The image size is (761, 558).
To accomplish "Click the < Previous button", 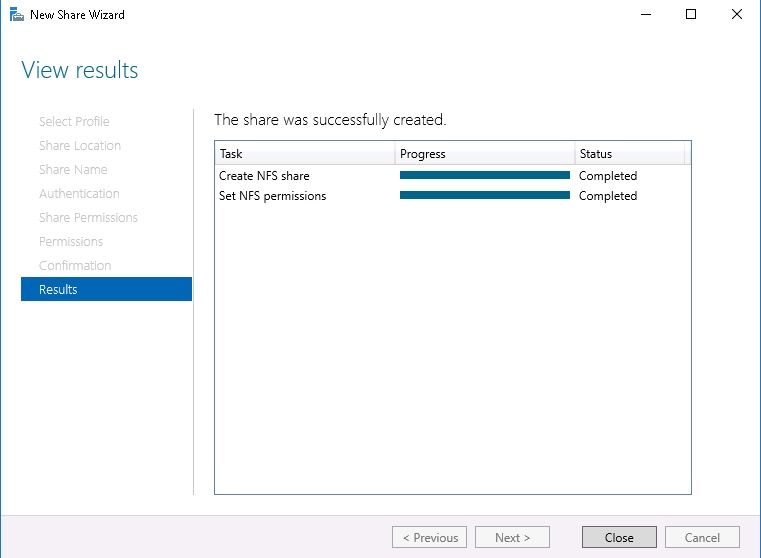I will (430, 537).
